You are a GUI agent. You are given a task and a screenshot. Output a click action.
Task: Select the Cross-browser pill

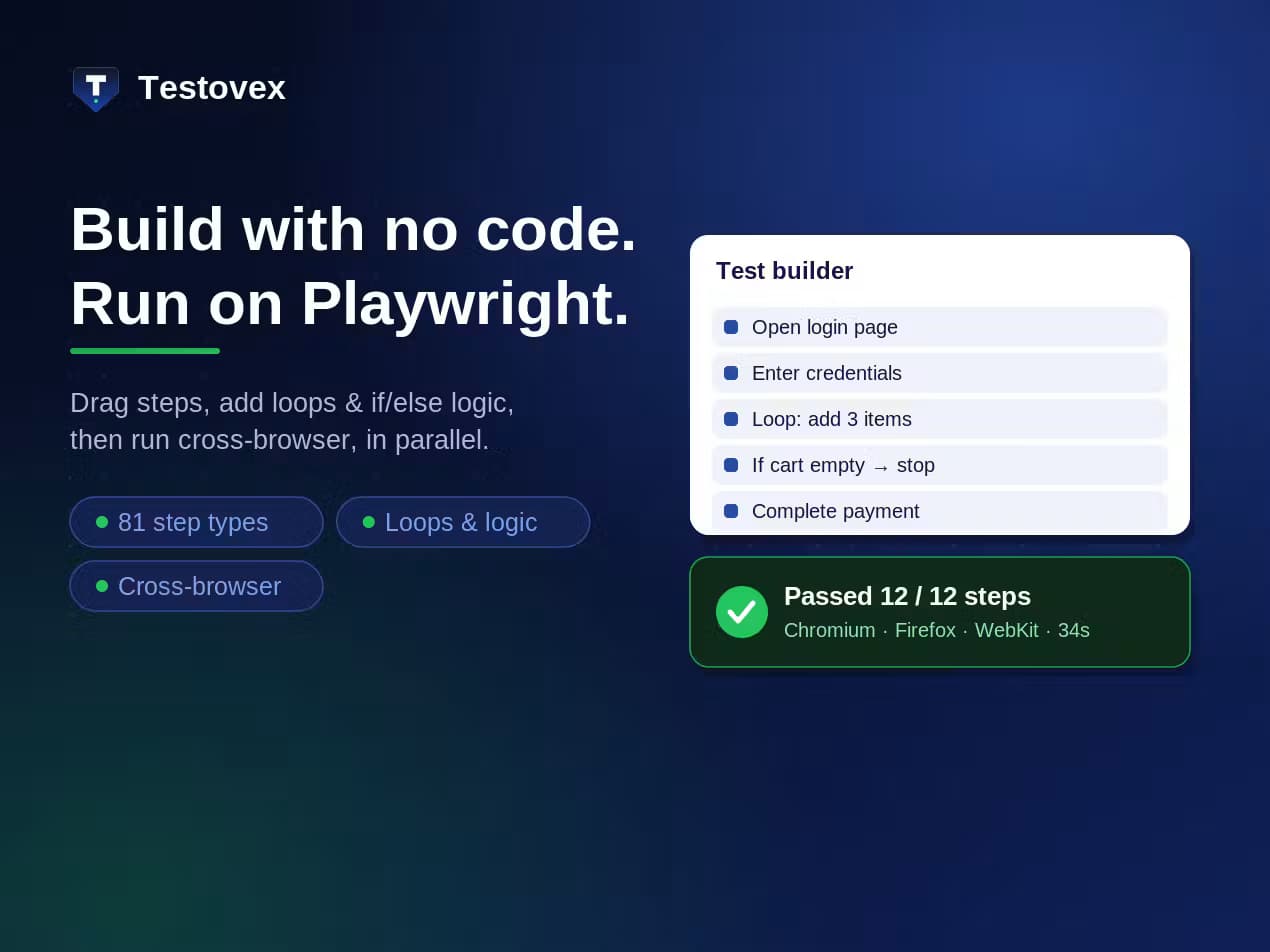point(196,586)
